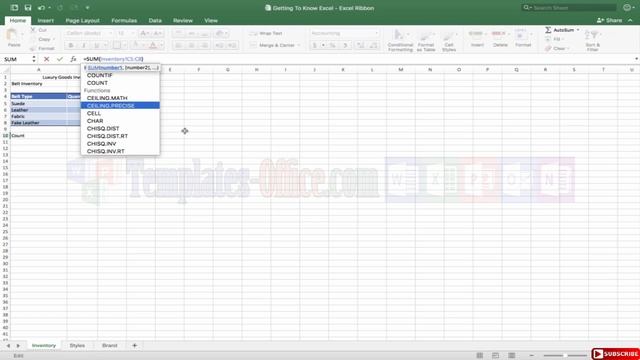Screen dimensions: 640x360
Task: Click the Undo arrow icon
Action: click(x=41, y=8)
